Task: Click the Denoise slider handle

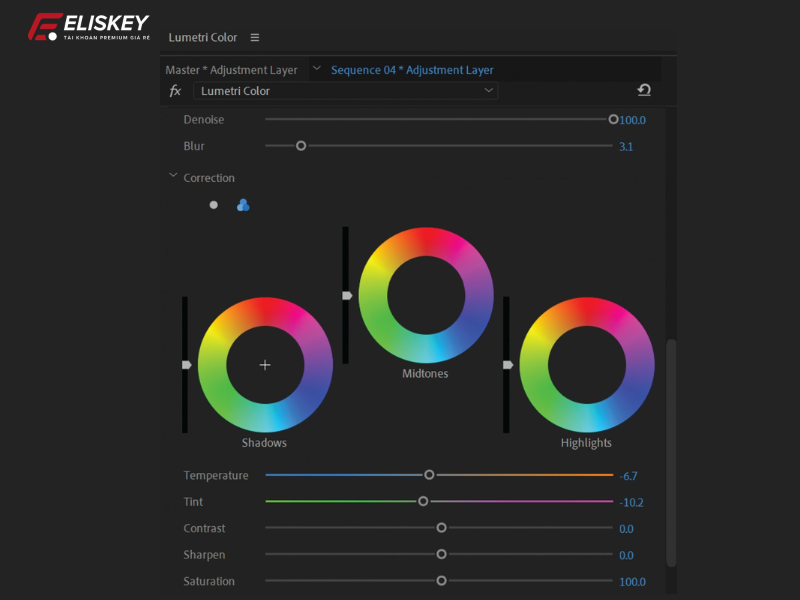Action: coord(613,119)
